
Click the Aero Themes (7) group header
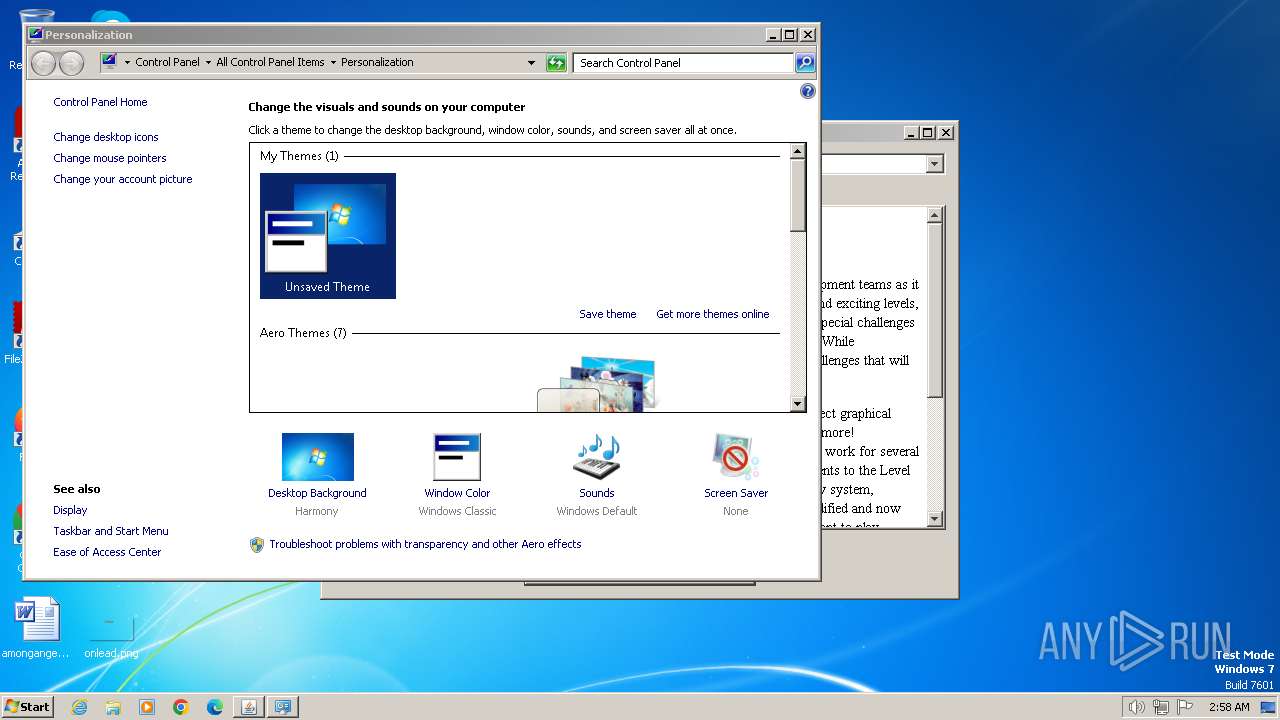click(x=303, y=333)
